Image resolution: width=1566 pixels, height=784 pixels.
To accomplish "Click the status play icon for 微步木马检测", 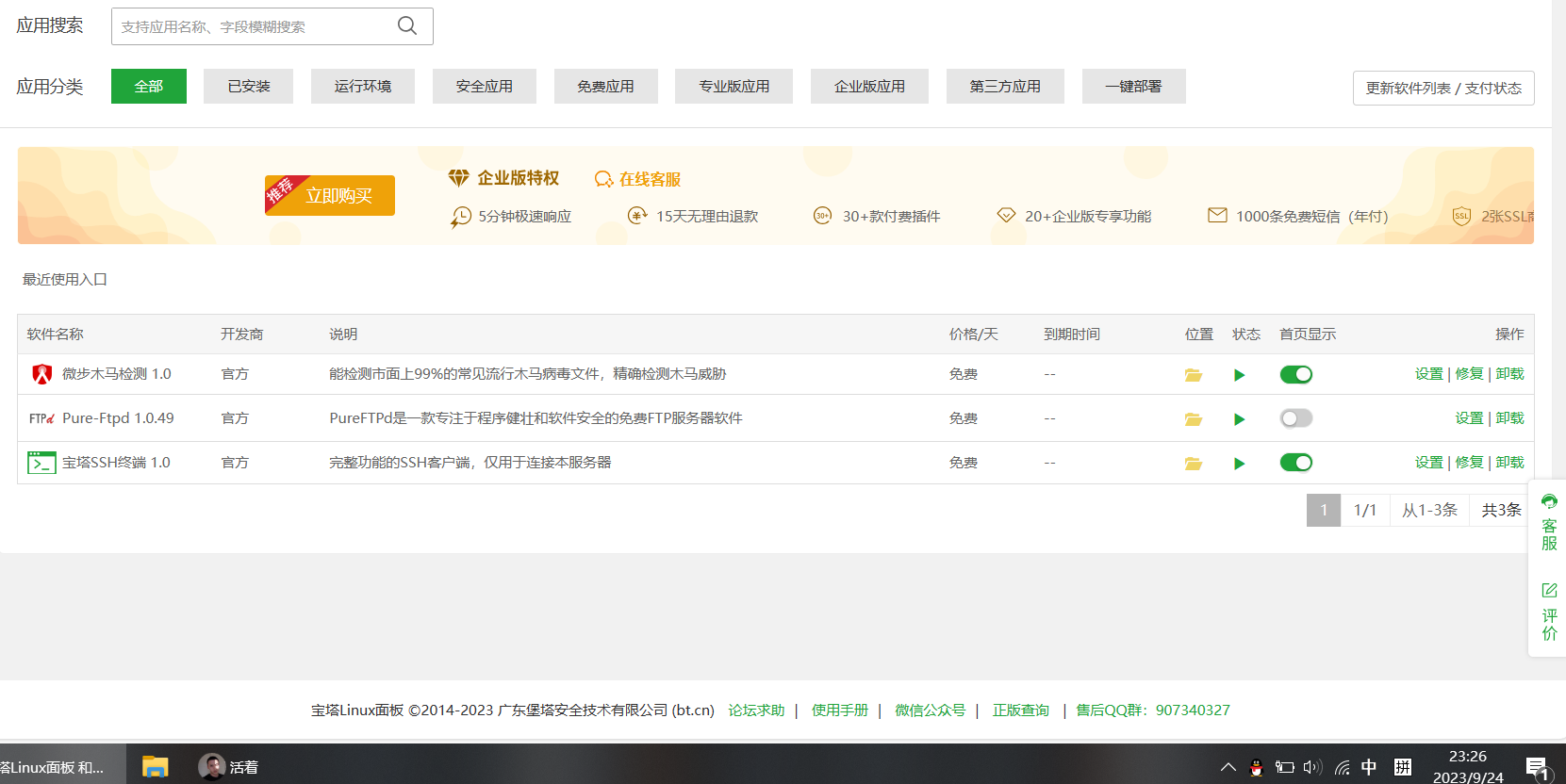I will (1240, 375).
